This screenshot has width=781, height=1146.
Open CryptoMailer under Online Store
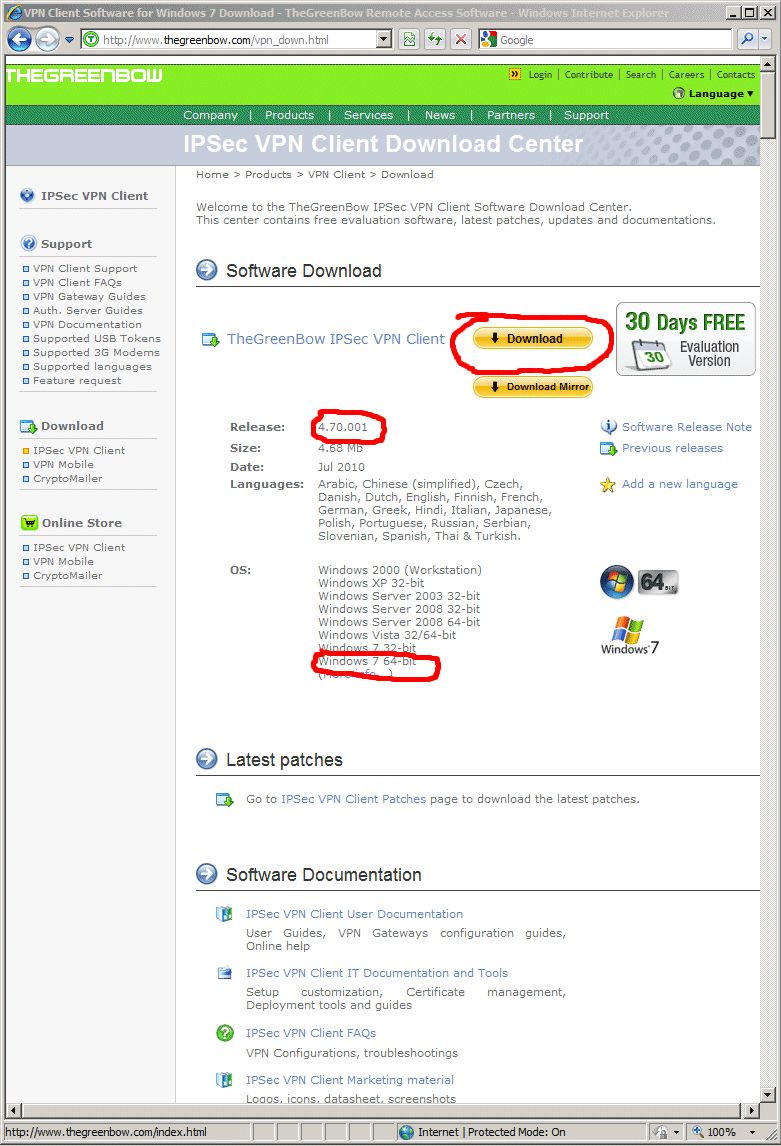(67, 575)
